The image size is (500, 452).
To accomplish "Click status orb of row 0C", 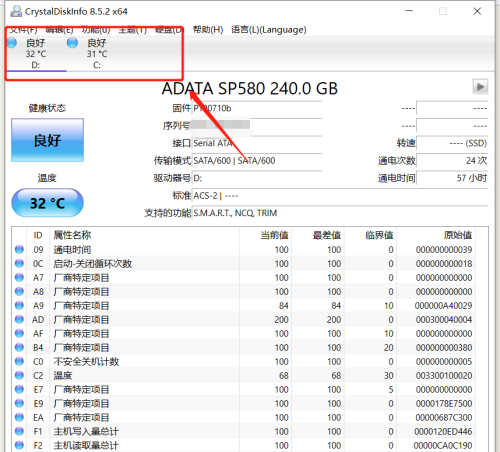I will pyautogui.click(x=19, y=263).
